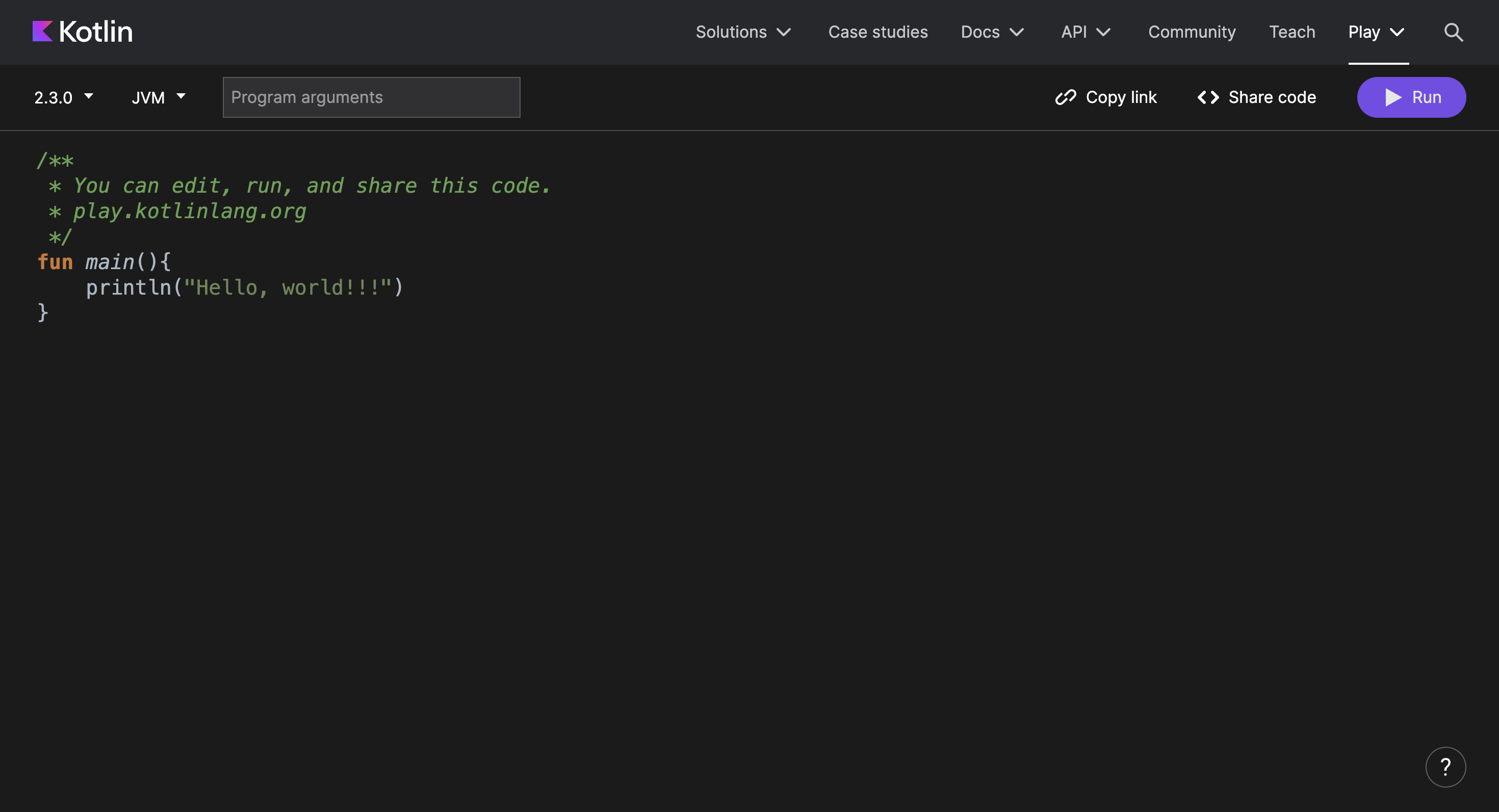The width and height of the screenshot is (1499, 812).
Task: Click the chevron next to Play
Action: click(x=1397, y=32)
